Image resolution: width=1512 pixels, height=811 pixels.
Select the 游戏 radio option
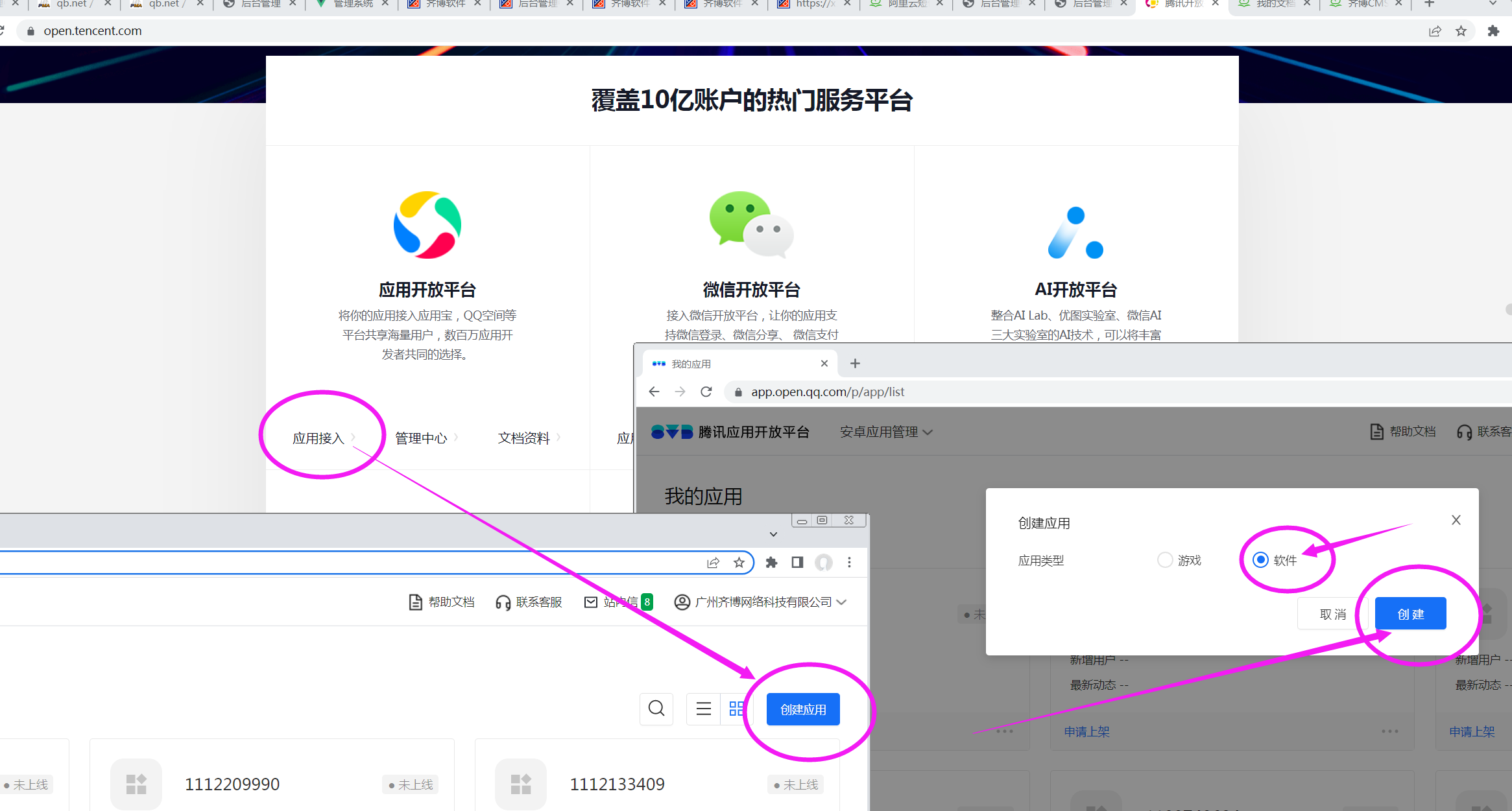pos(1165,560)
